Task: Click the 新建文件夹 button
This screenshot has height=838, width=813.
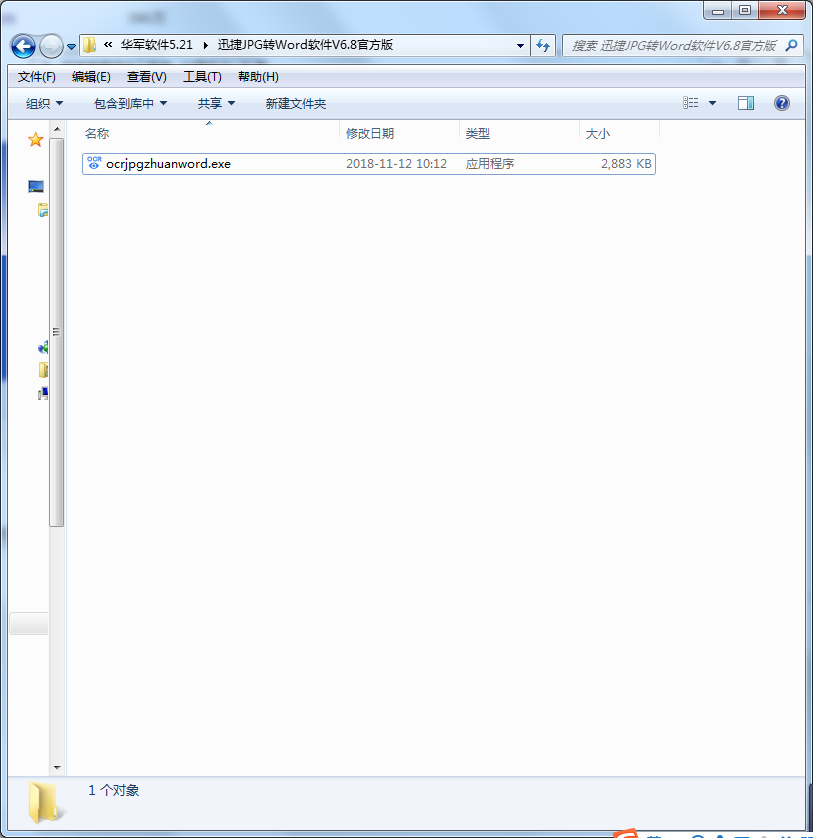Action: pos(295,102)
